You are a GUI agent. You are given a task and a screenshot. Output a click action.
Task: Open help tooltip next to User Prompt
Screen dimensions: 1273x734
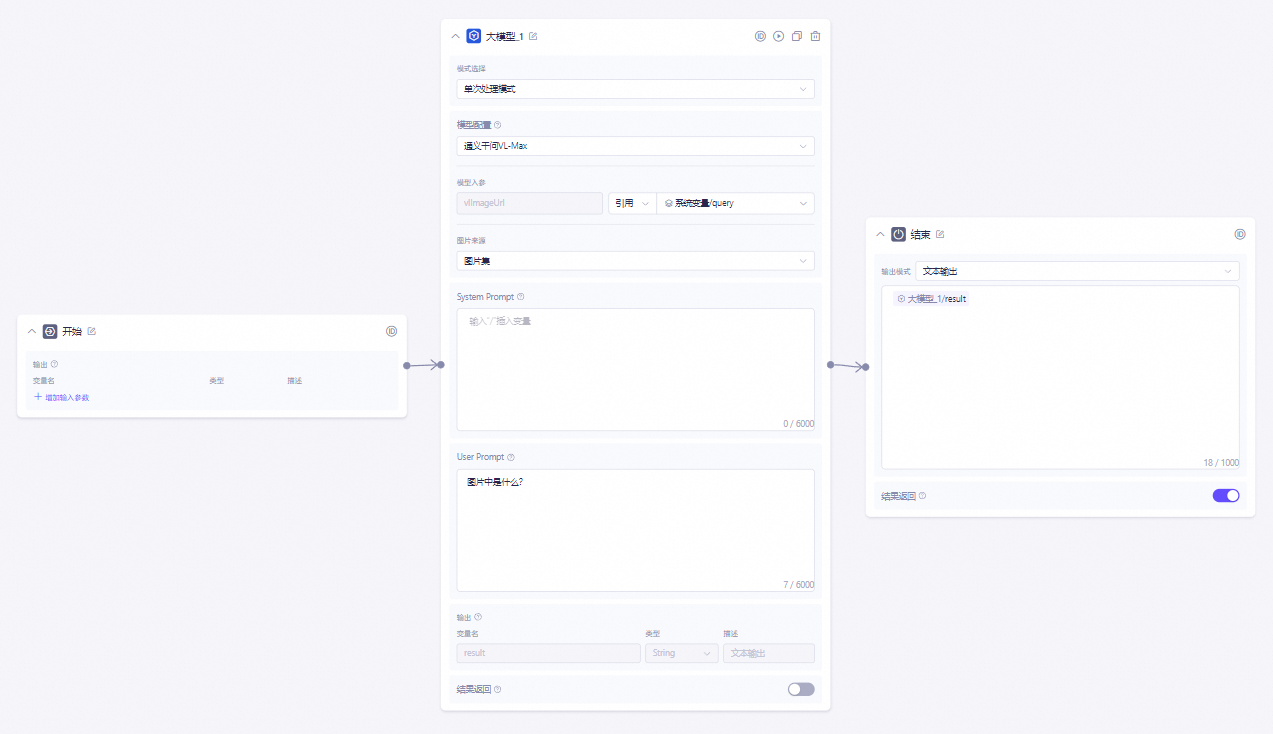point(511,457)
